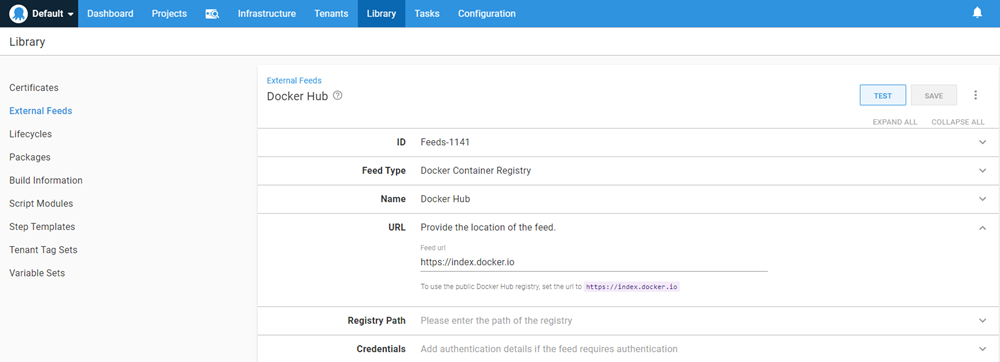Open Step Templates in the sidebar
This screenshot has width=1000, height=362.
pyautogui.click(x=42, y=226)
